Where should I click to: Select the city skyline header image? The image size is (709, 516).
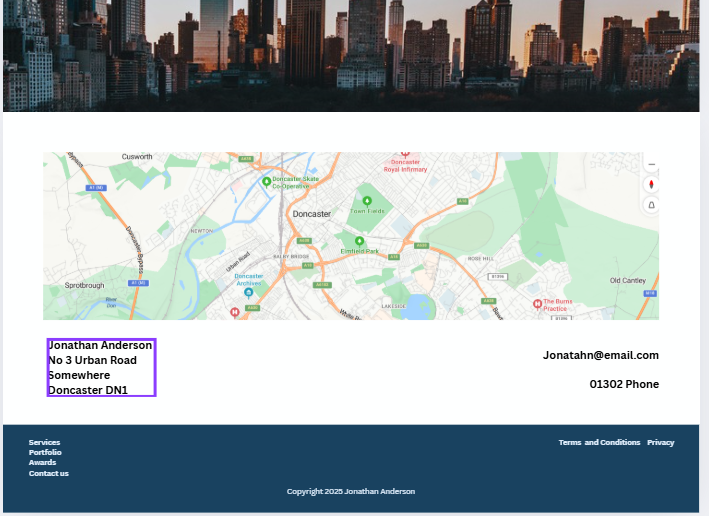pyautogui.click(x=350, y=55)
